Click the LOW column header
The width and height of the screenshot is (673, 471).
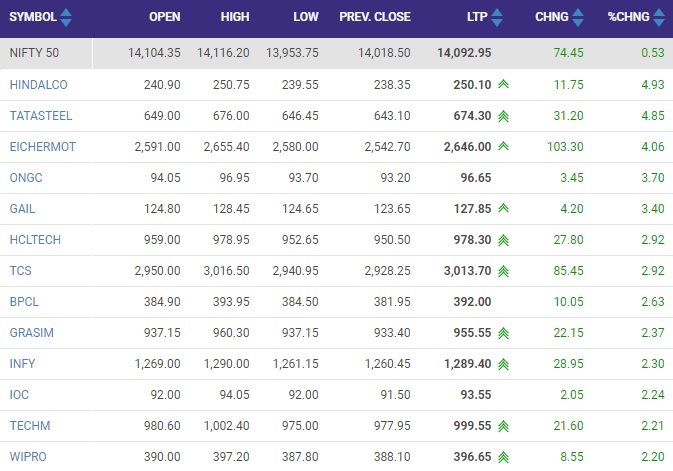click(x=306, y=17)
